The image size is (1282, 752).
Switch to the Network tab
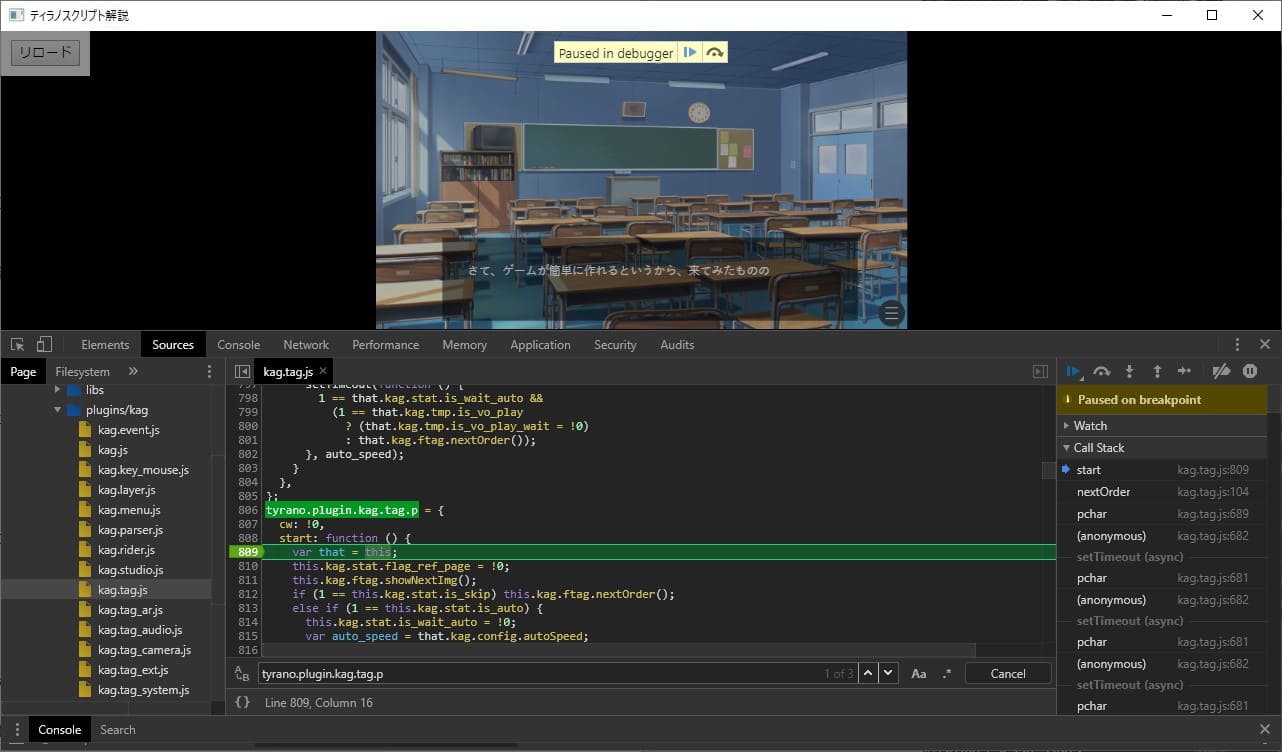(x=306, y=344)
